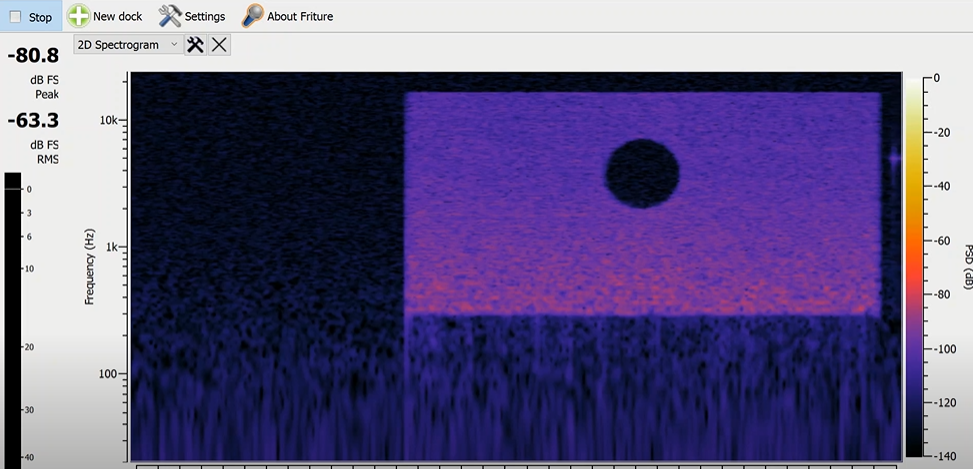Toggle the checkbox icon beside Stop
The image size is (973, 469).
16,17
